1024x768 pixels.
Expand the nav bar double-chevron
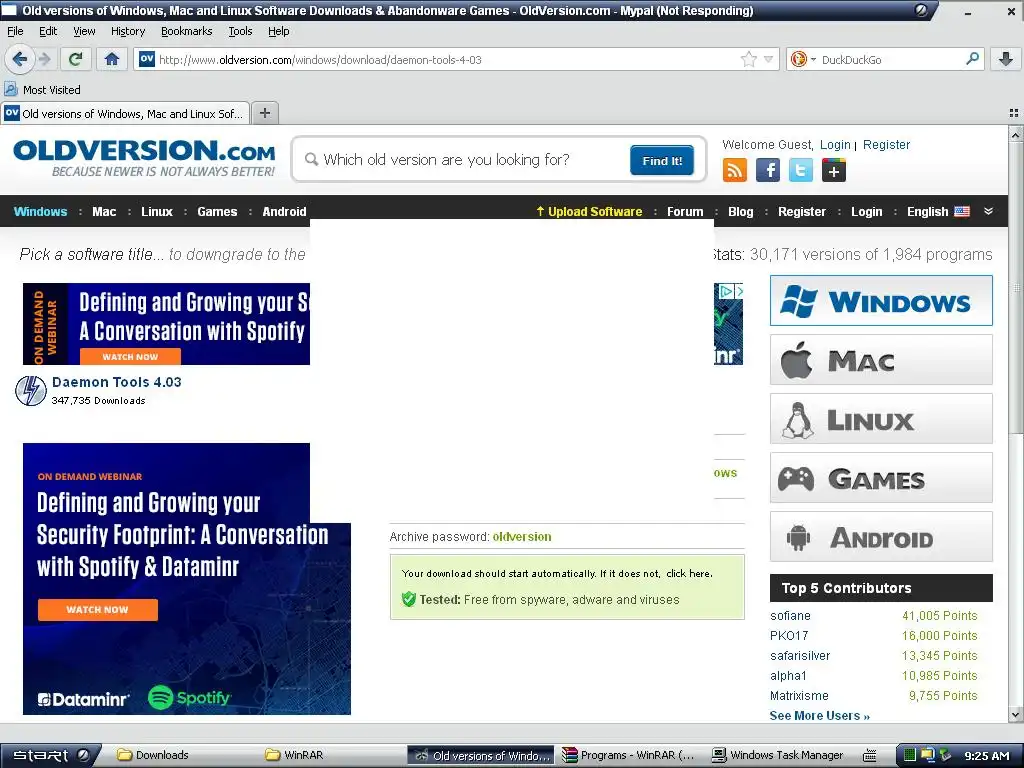point(988,211)
